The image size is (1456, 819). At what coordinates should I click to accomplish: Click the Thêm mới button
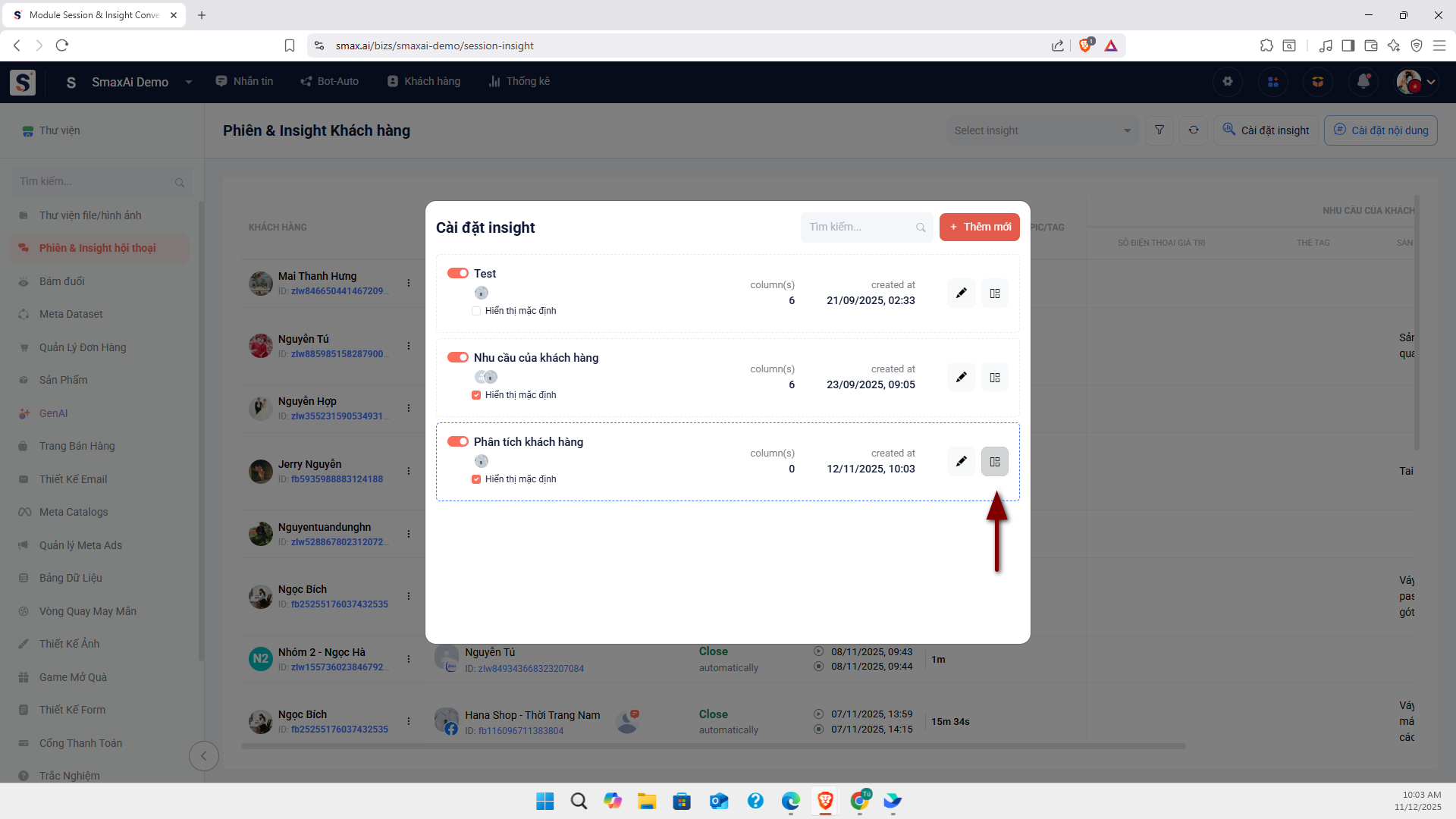point(979,227)
